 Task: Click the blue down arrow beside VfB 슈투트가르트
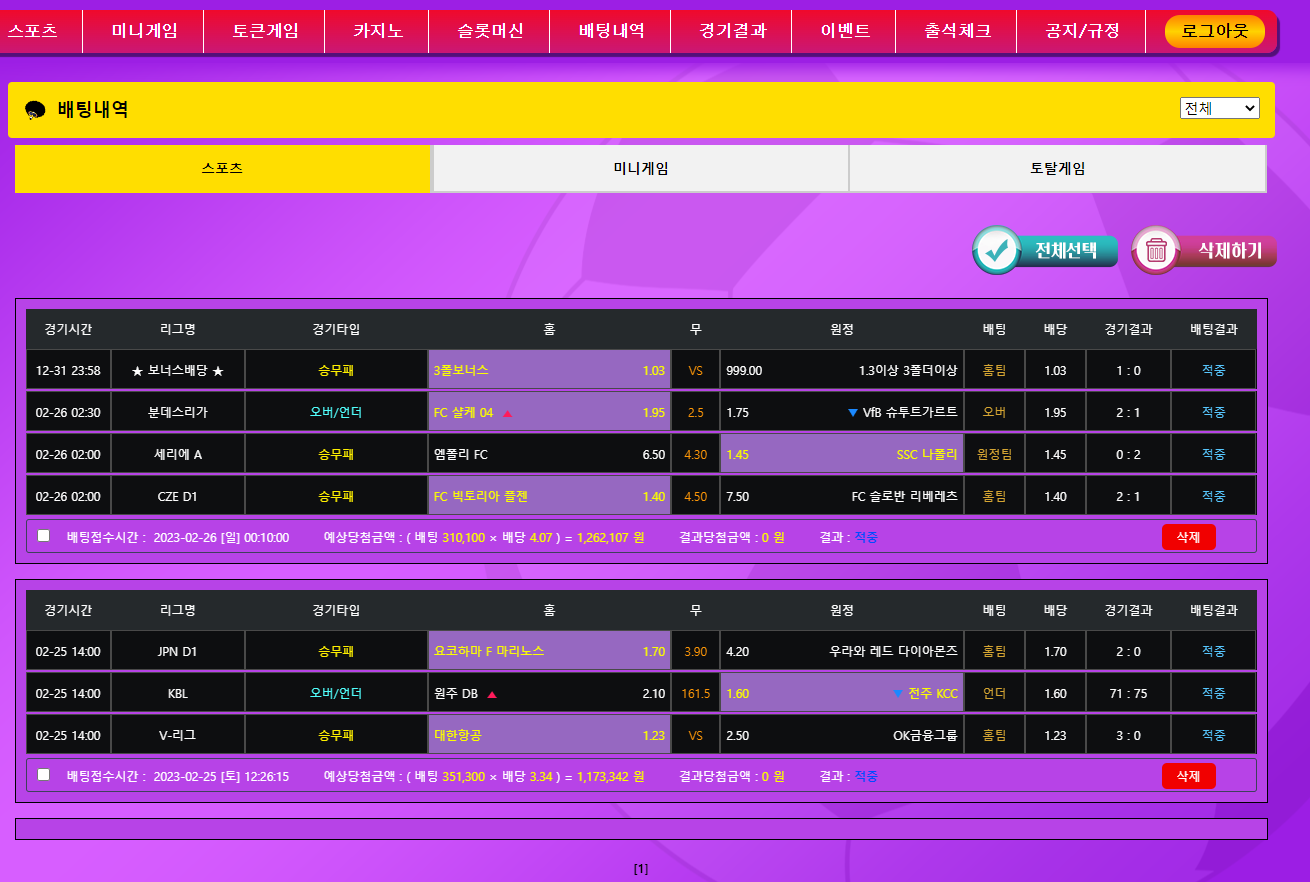[852, 413]
